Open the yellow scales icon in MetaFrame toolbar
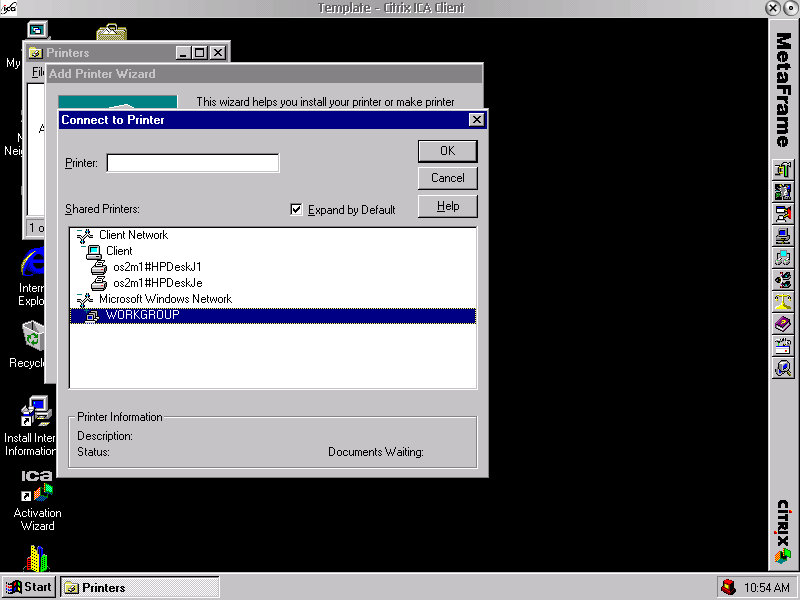This screenshot has width=800, height=600. (783, 302)
